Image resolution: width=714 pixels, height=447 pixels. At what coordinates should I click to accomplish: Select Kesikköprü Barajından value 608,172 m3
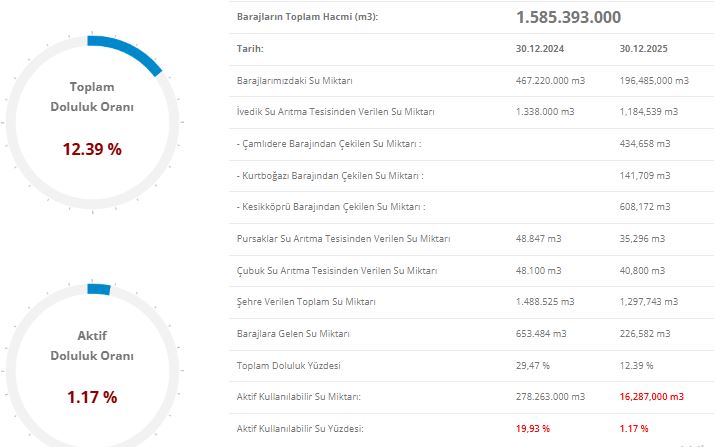[x=649, y=207]
